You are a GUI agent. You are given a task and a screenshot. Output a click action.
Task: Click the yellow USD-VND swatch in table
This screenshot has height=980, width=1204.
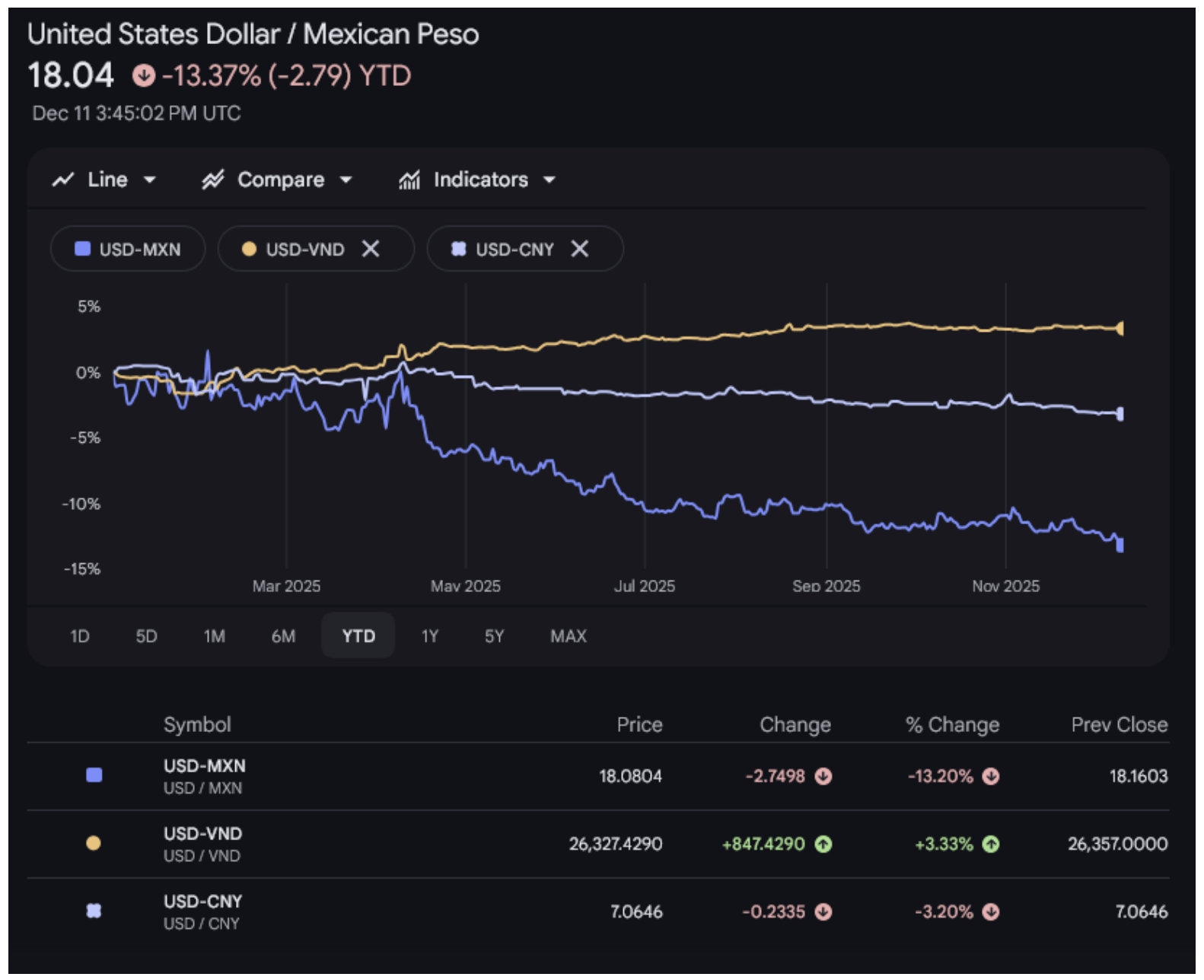point(94,844)
